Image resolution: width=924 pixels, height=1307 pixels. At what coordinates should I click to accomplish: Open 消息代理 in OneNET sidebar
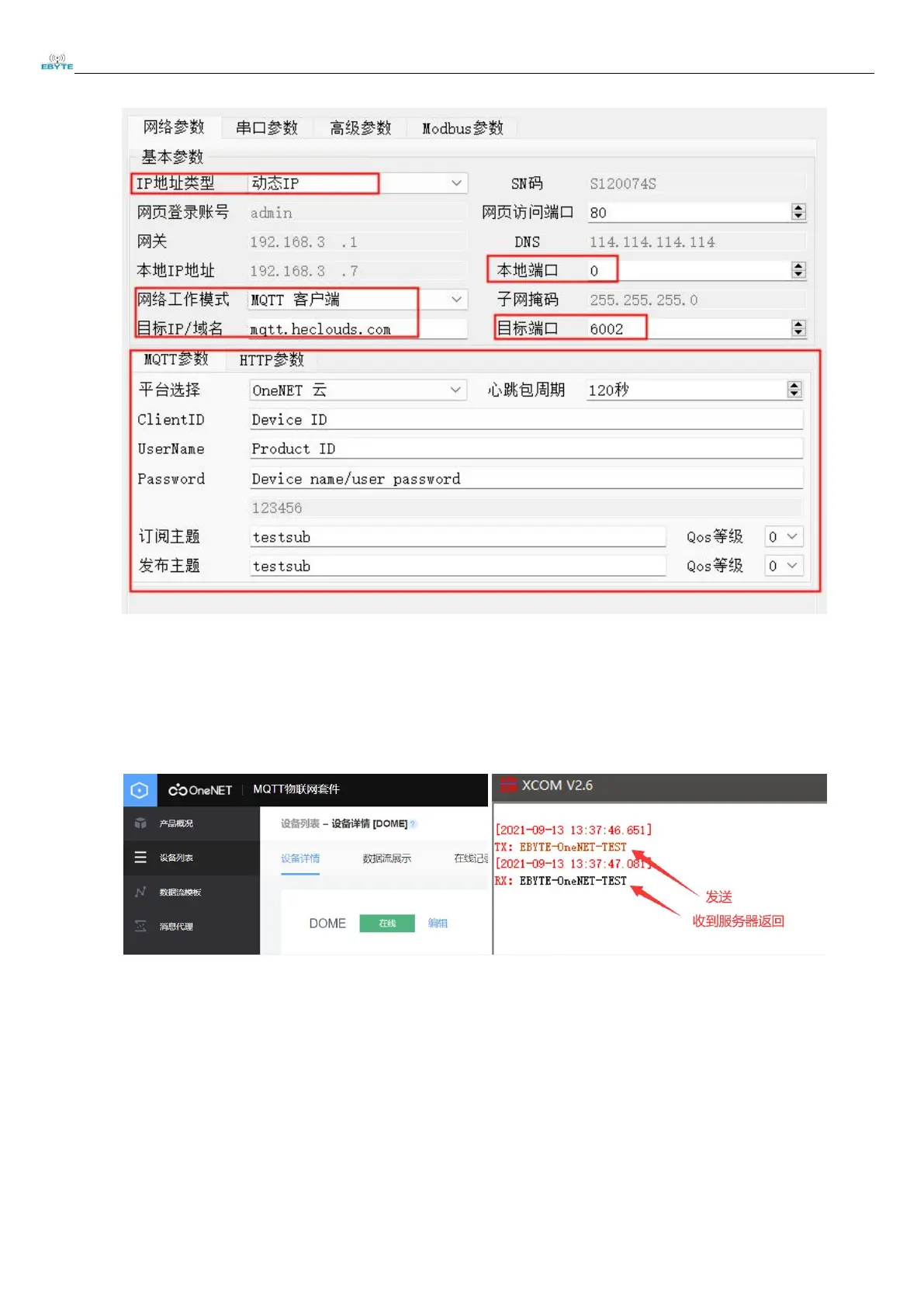[x=192, y=926]
